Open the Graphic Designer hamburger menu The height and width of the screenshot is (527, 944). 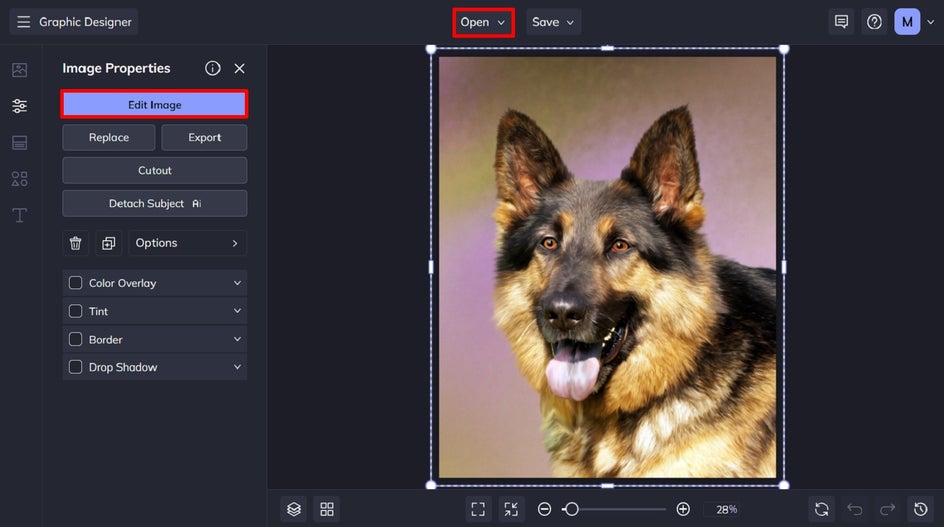point(23,22)
